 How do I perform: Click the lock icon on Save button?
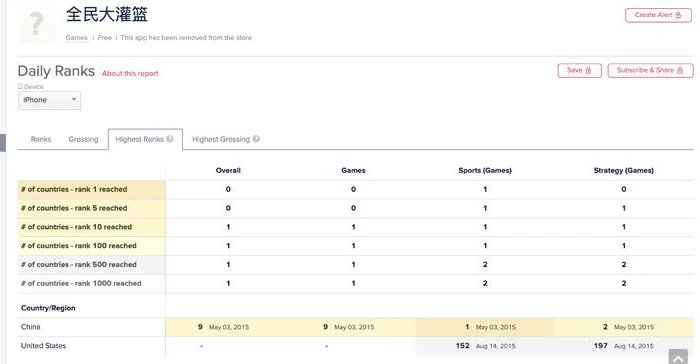588,71
